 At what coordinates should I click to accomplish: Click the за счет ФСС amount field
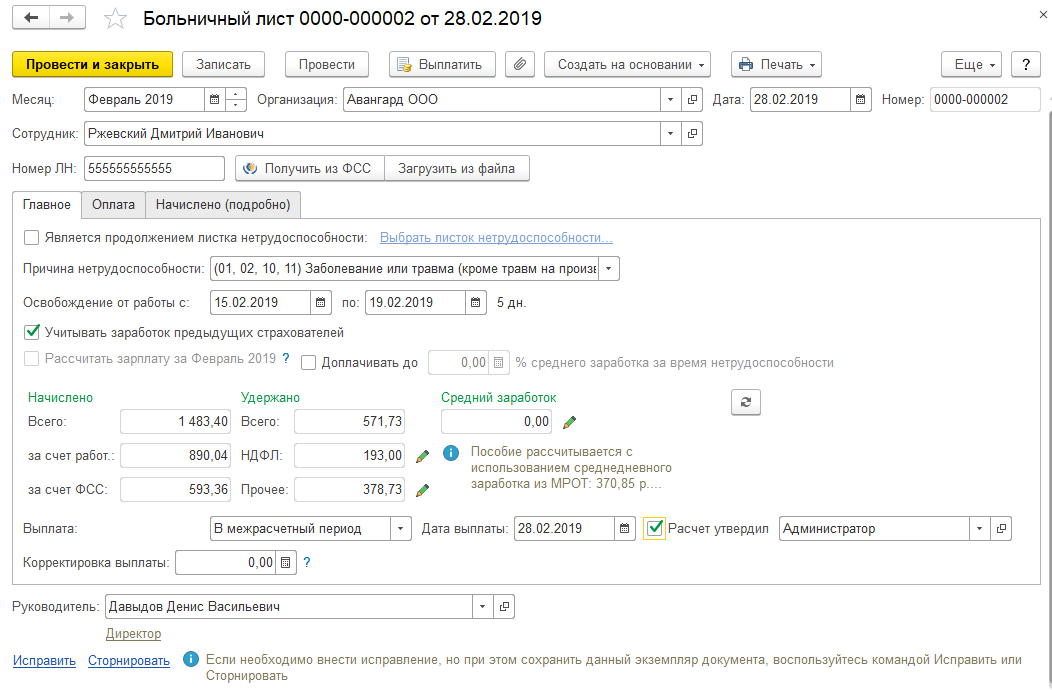pyautogui.click(x=176, y=489)
